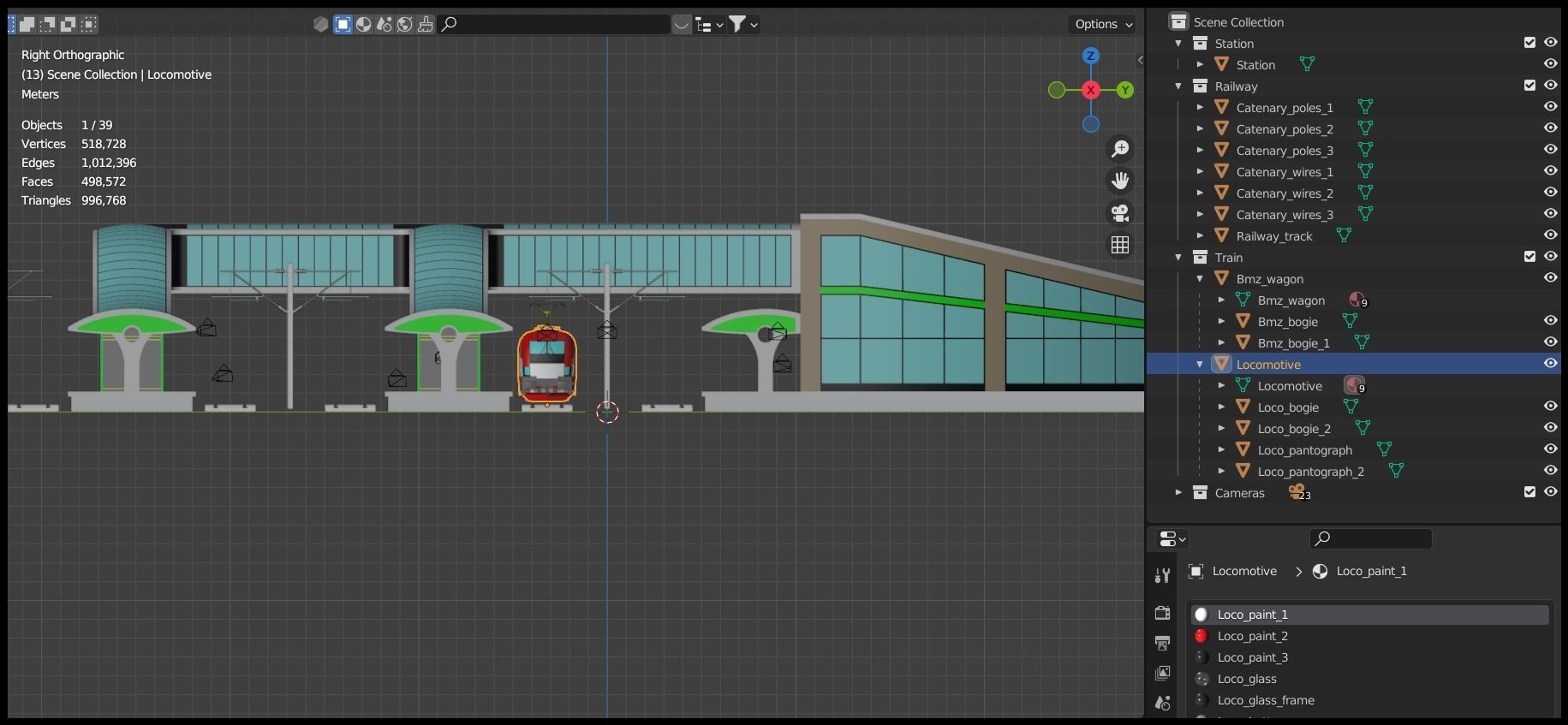1568x725 pixels.
Task: Open the Tool properties tab (wrench icon)
Action: pyautogui.click(x=1162, y=576)
